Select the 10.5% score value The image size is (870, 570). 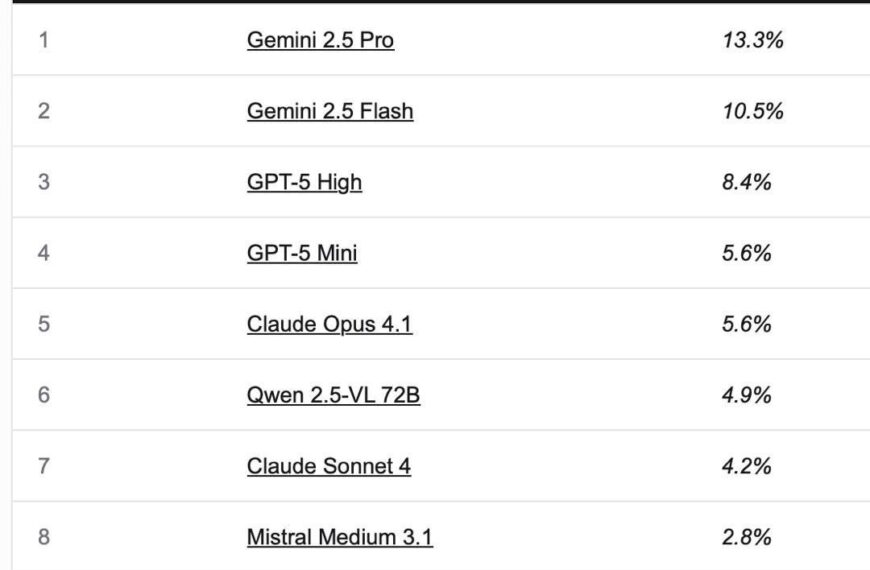[752, 112]
